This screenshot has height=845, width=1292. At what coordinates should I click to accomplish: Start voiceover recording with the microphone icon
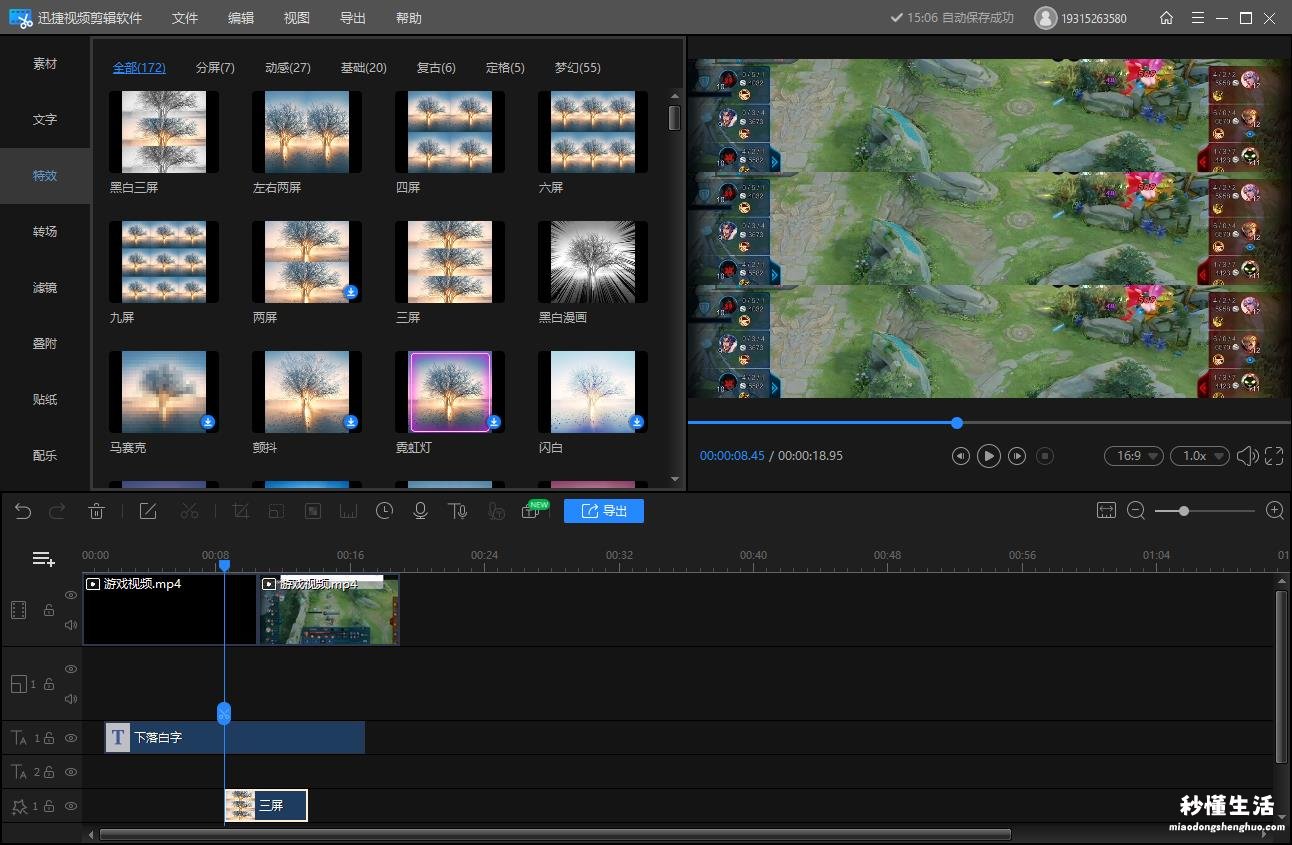point(421,511)
